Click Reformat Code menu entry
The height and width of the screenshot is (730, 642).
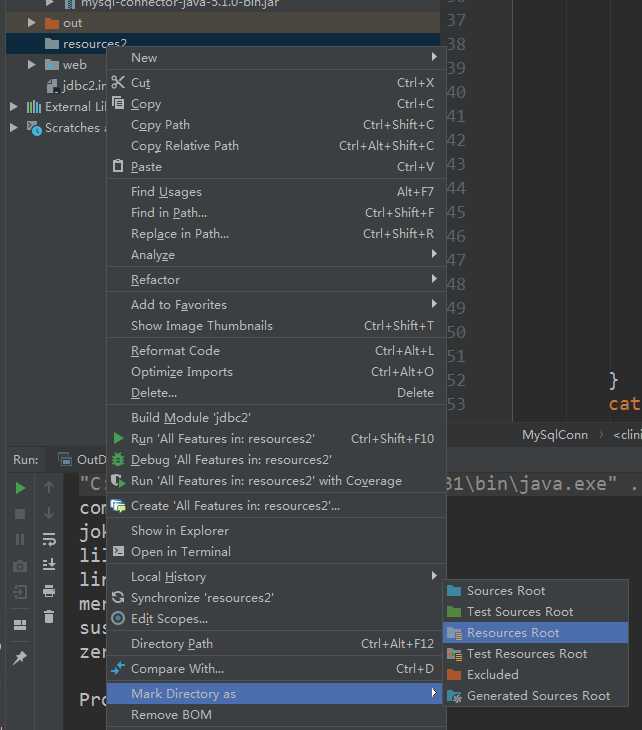tap(275, 351)
